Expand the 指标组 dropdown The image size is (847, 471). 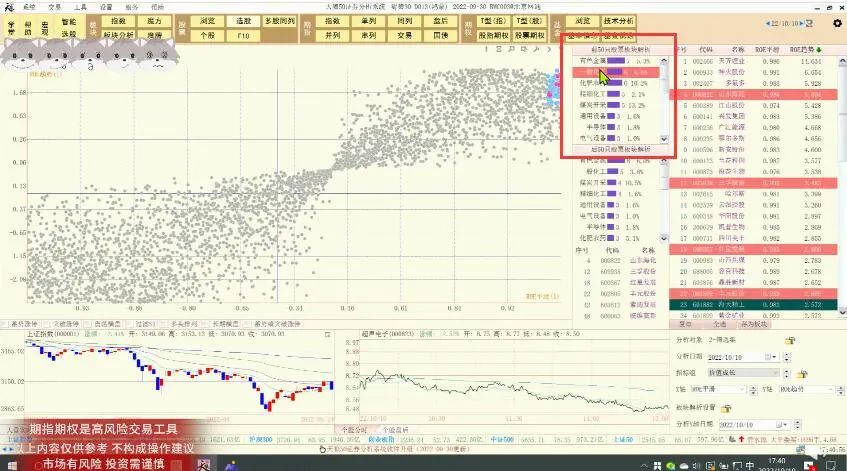click(x=776, y=373)
